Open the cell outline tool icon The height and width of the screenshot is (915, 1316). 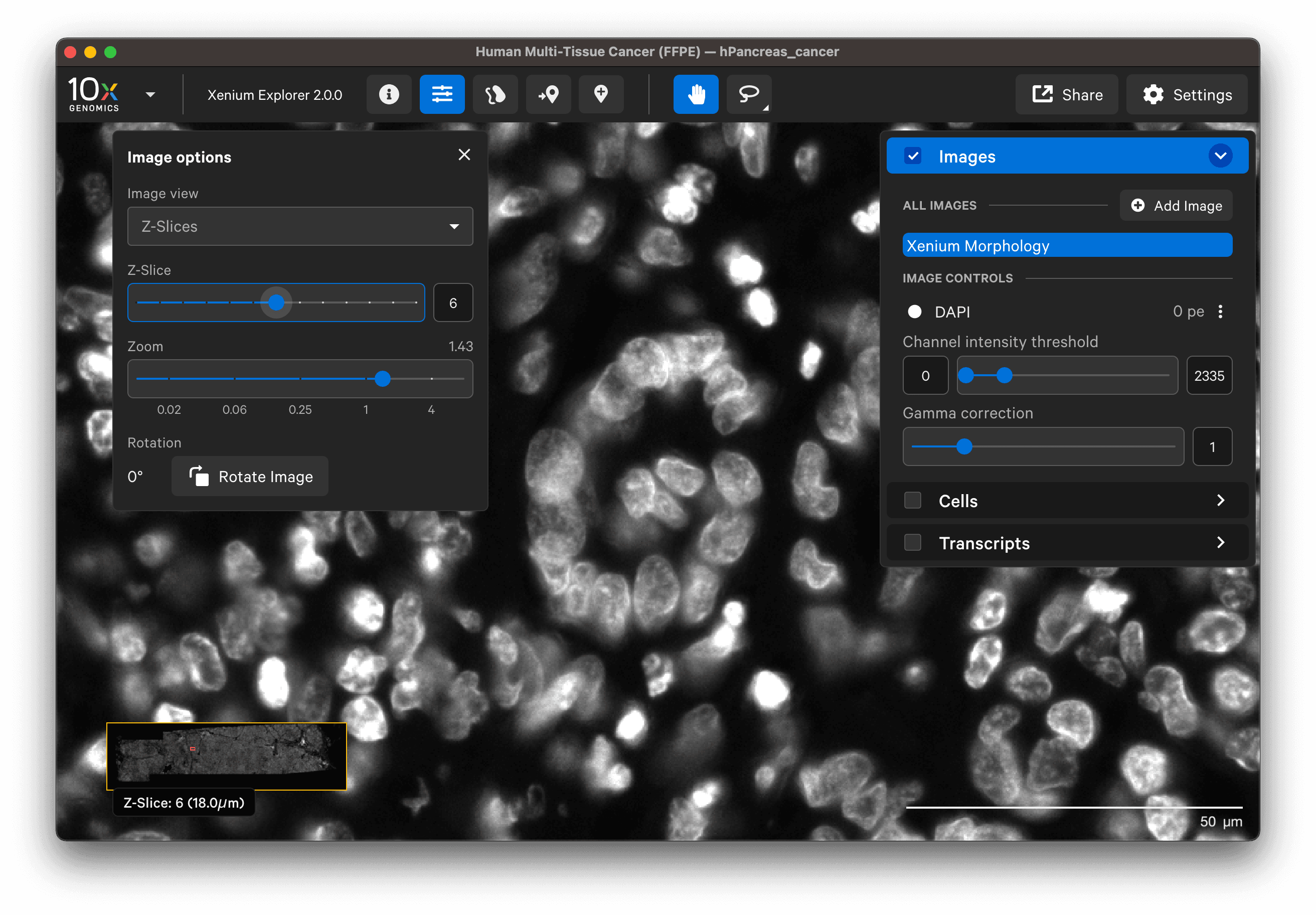[x=495, y=94]
